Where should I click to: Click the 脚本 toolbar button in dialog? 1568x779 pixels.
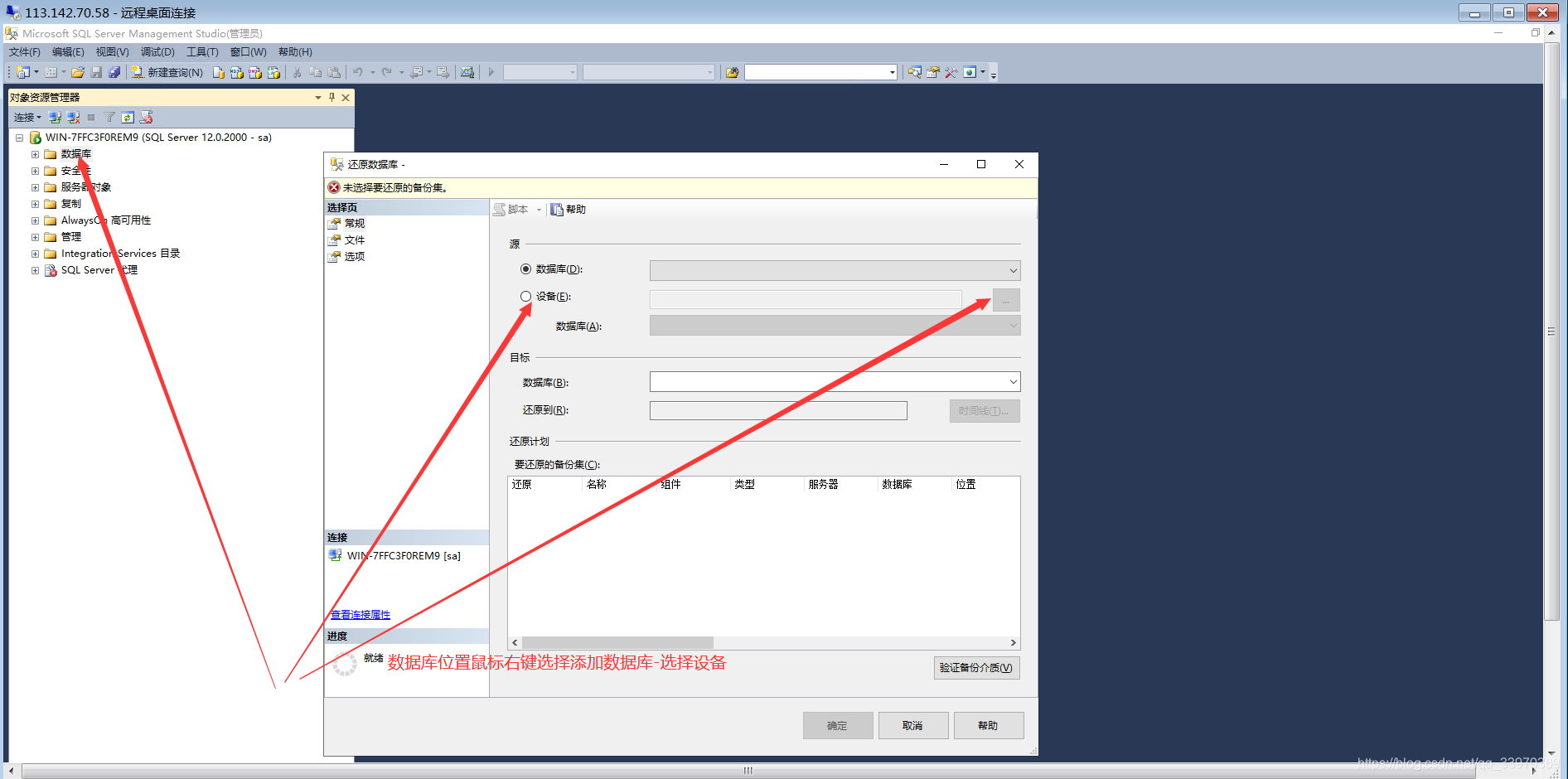pos(512,210)
